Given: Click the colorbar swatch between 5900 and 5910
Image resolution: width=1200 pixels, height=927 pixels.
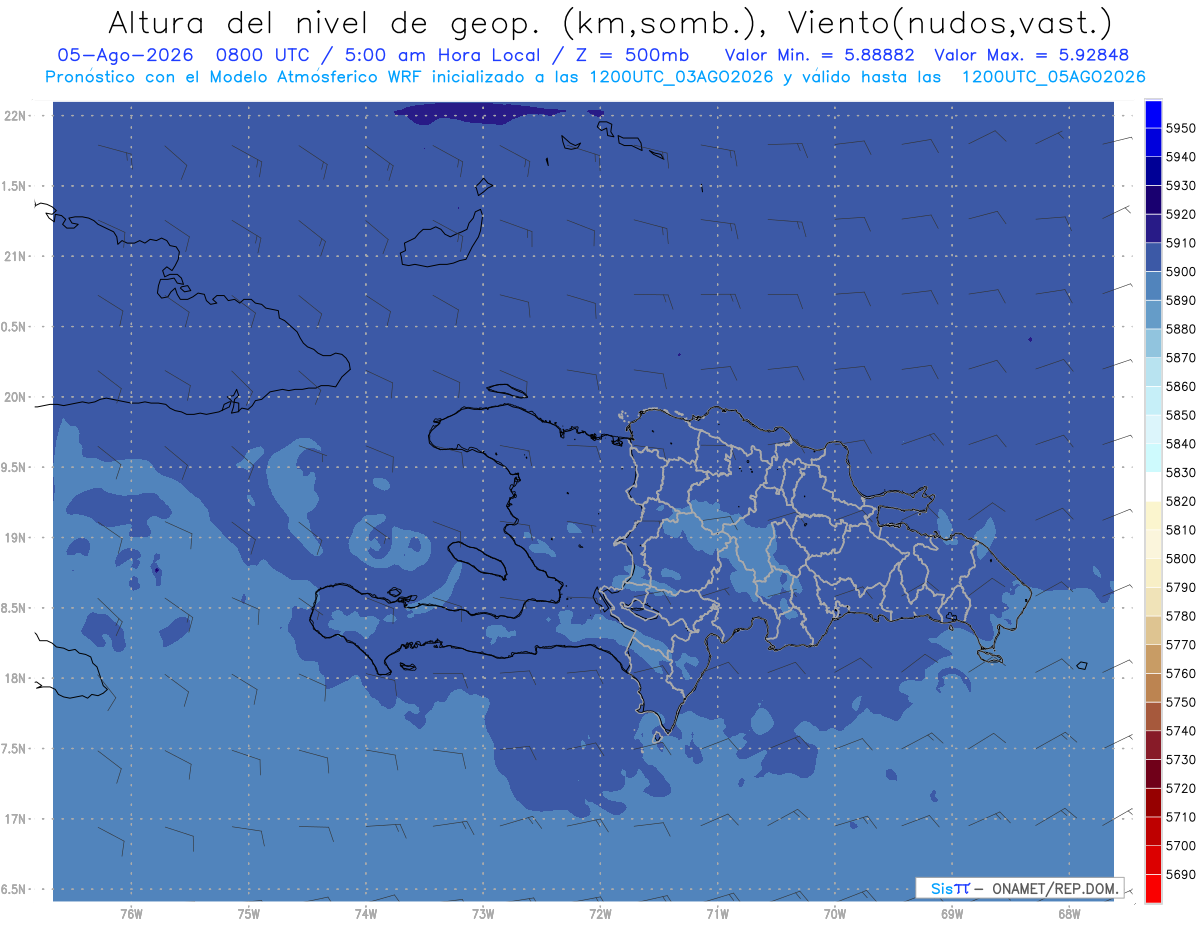Looking at the screenshot, I should click(1153, 257).
